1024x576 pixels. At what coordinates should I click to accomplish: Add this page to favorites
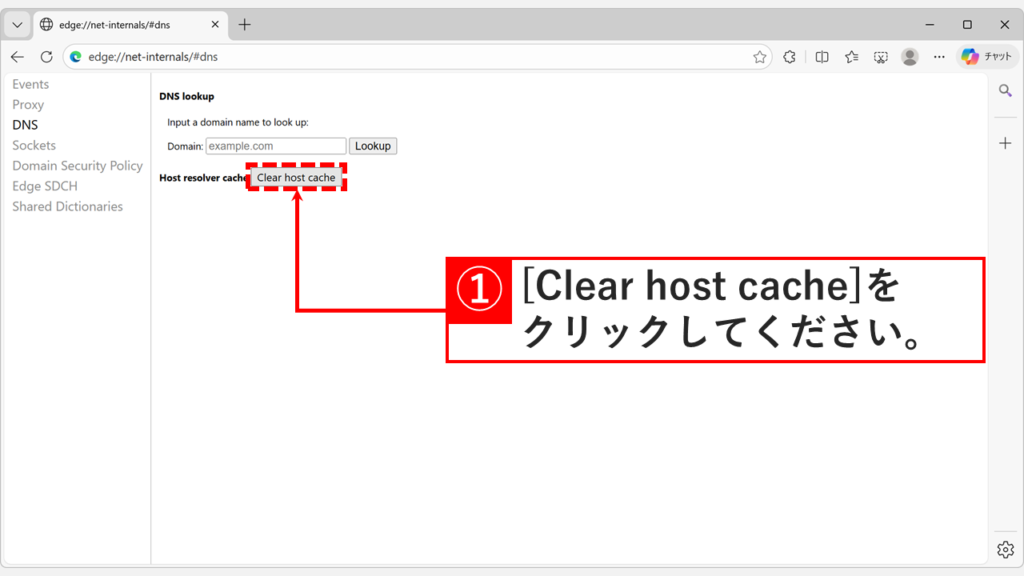tap(760, 57)
